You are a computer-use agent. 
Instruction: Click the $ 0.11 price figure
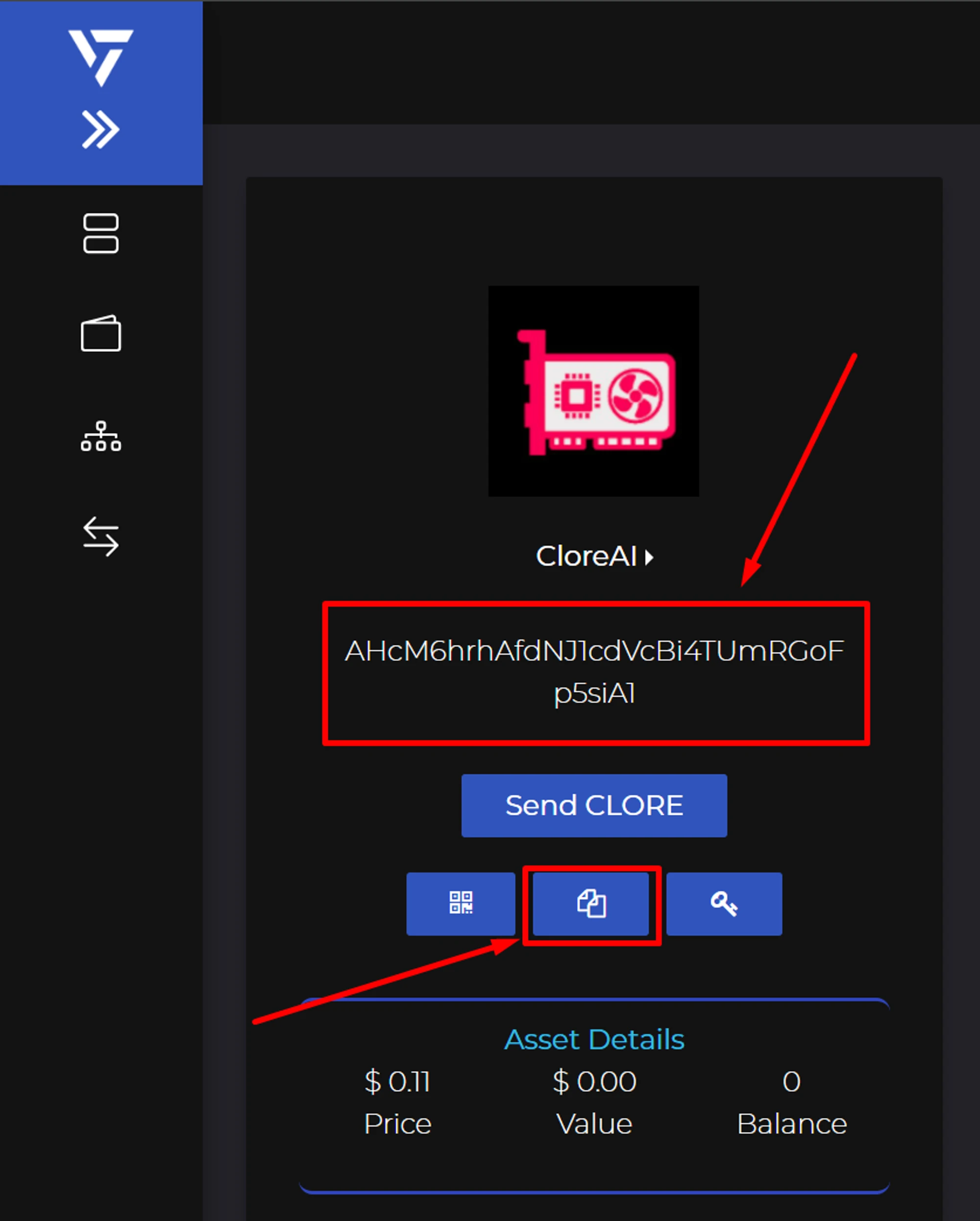tap(398, 1082)
